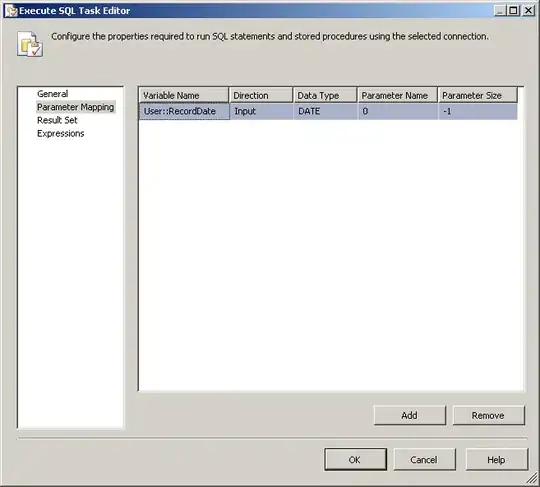The image size is (540, 487).
Task: Confirm with the OK button
Action: [x=355, y=459]
